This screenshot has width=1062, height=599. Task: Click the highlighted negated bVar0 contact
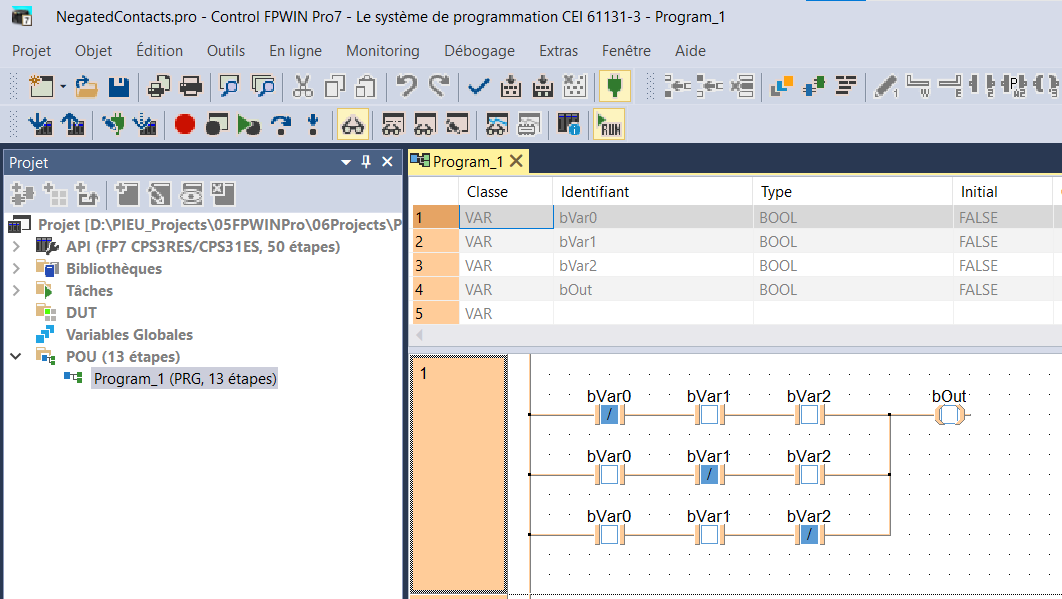[609, 415]
